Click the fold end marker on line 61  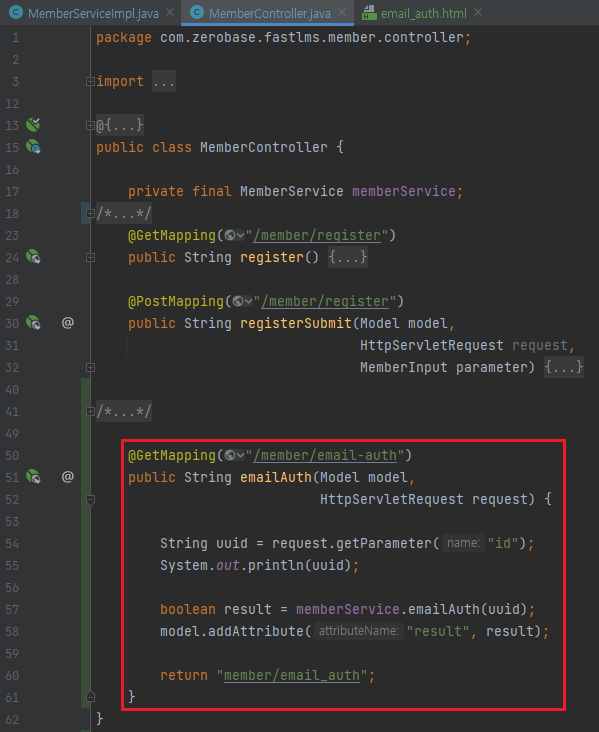point(91,697)
